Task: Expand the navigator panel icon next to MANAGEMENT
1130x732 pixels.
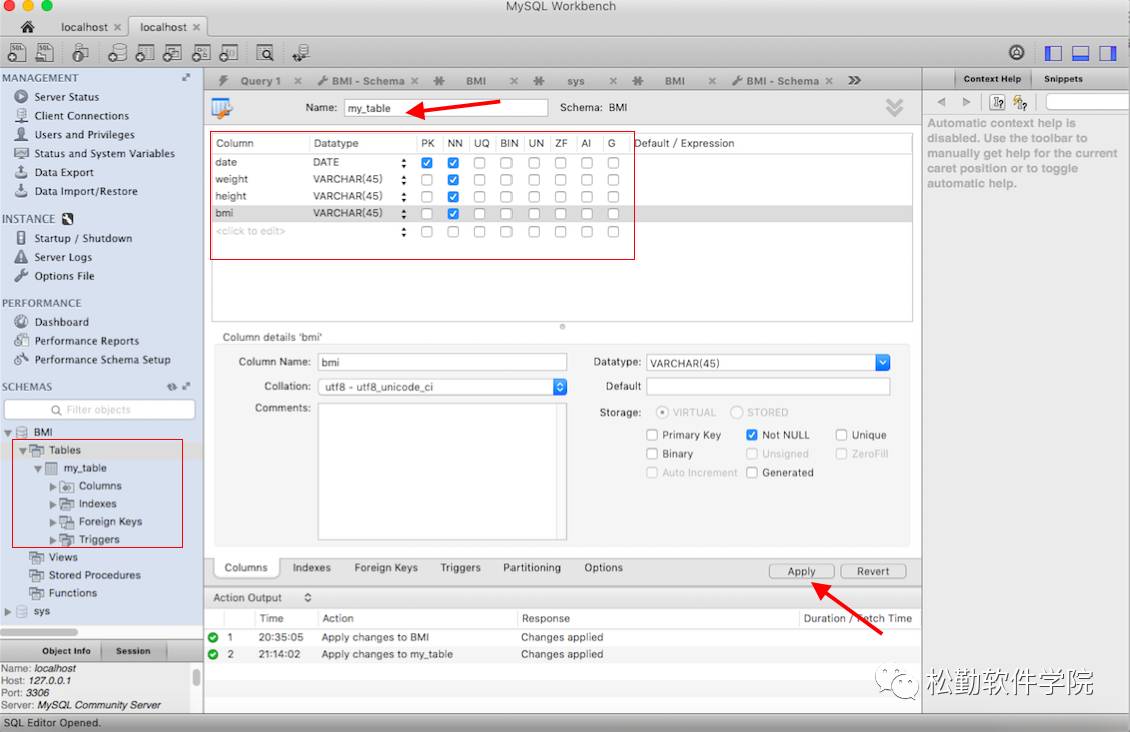Action: [x=186, y=77]
